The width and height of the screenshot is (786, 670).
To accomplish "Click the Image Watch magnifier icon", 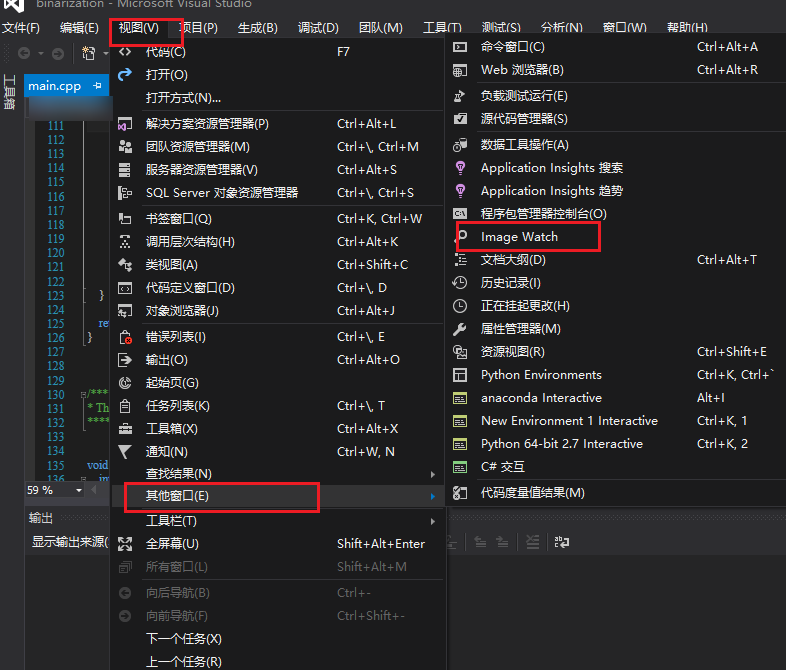I will pyautogui.click(x=462, y=237).
